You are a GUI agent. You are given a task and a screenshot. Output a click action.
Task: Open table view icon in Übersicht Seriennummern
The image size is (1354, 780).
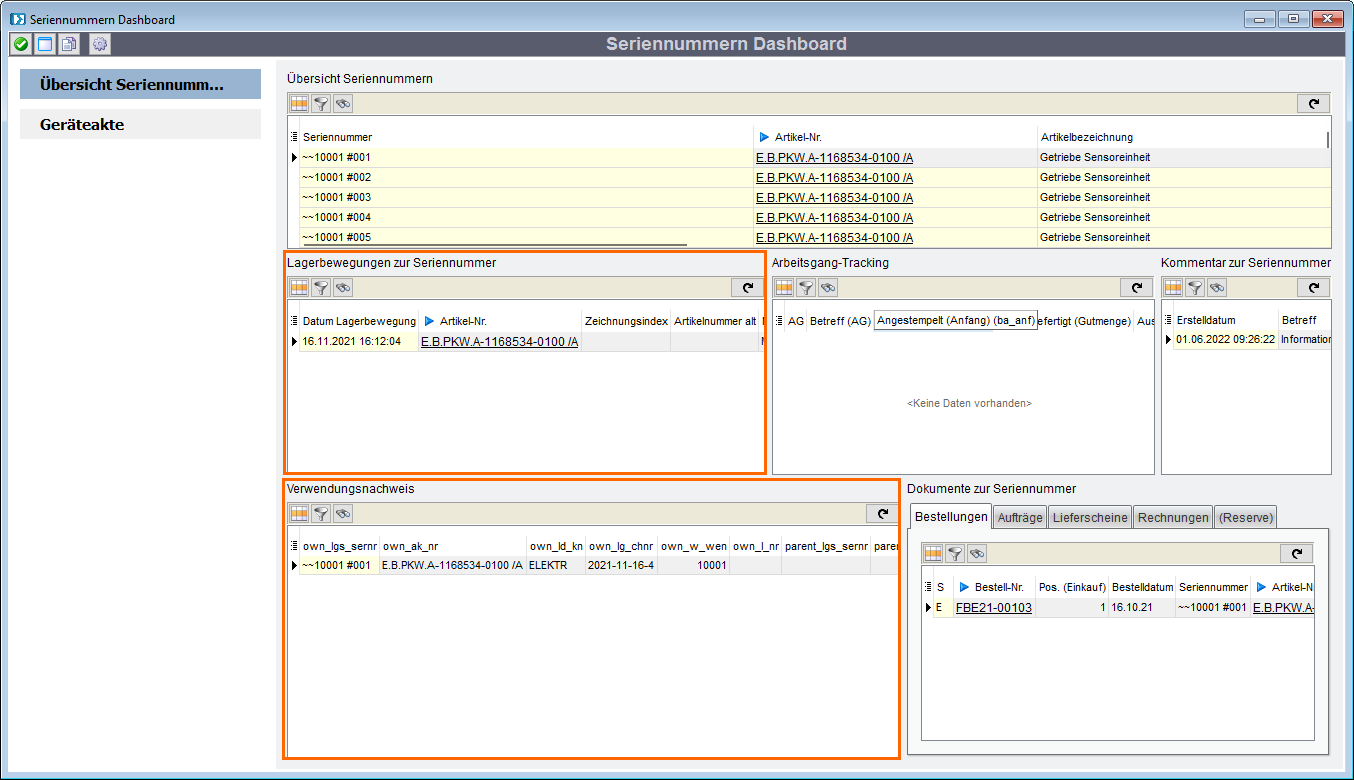tap(299, 103)
